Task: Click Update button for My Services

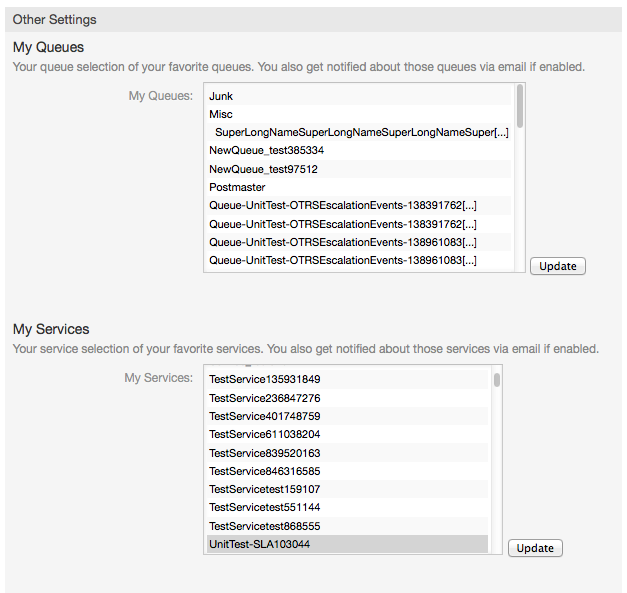Action: [x=535, y=548]
